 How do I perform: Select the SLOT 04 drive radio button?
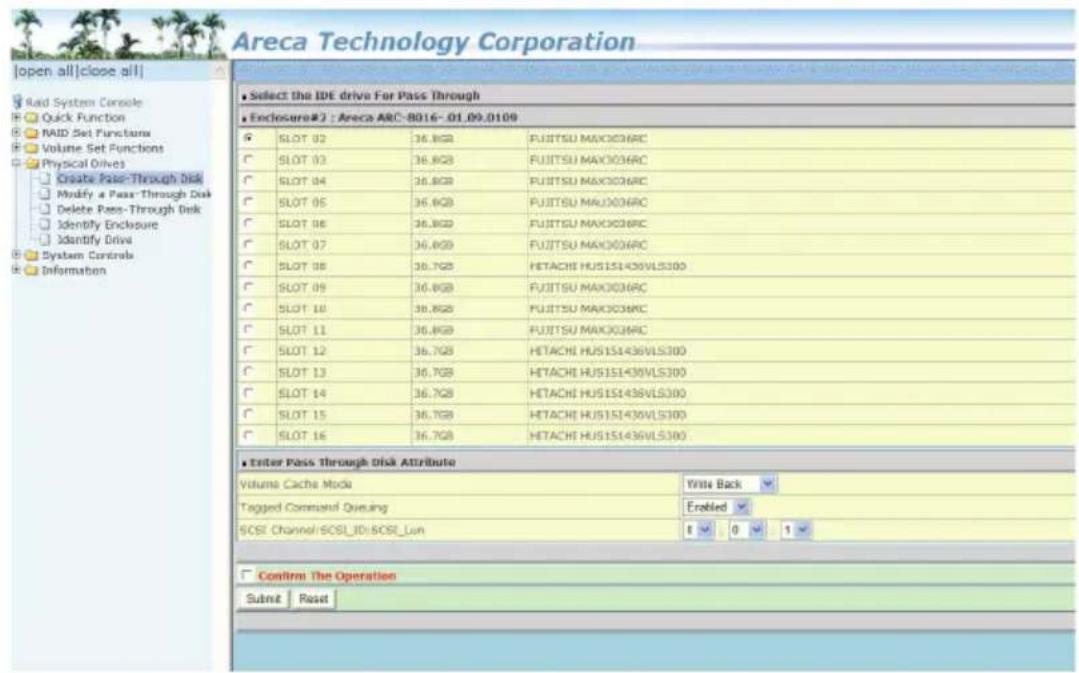(x=248, y=181)
